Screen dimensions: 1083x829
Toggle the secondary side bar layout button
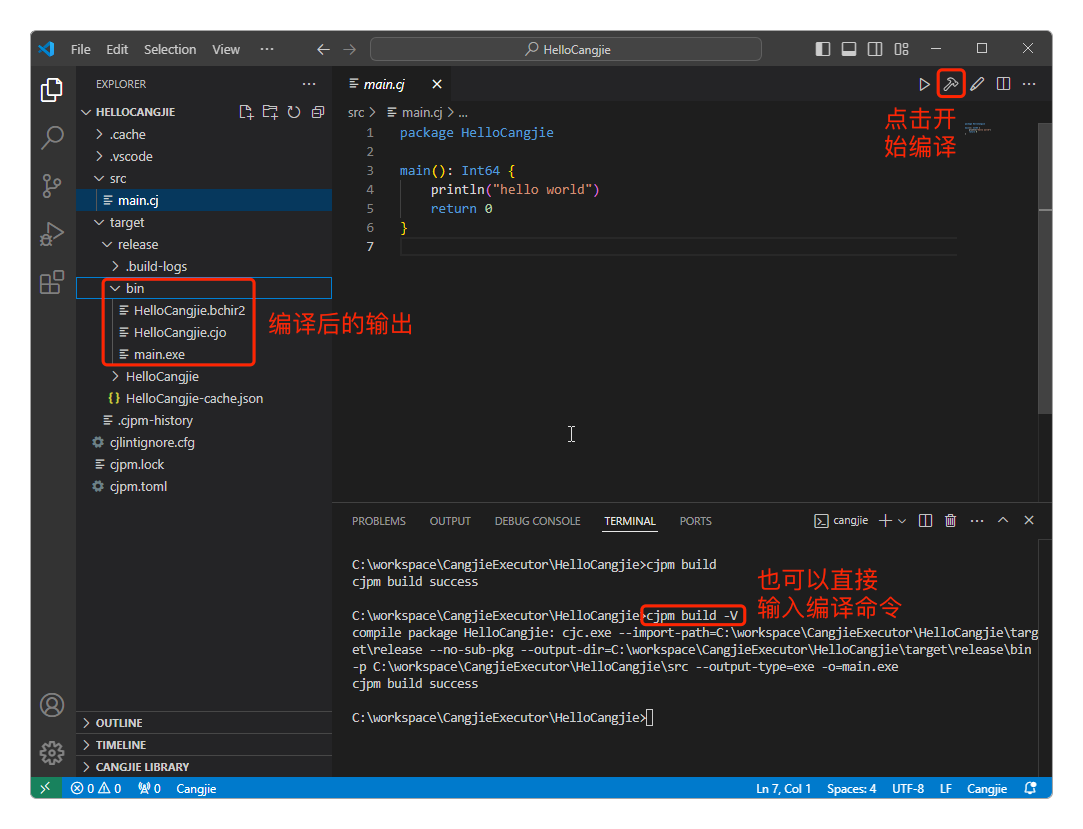(875, 49)
